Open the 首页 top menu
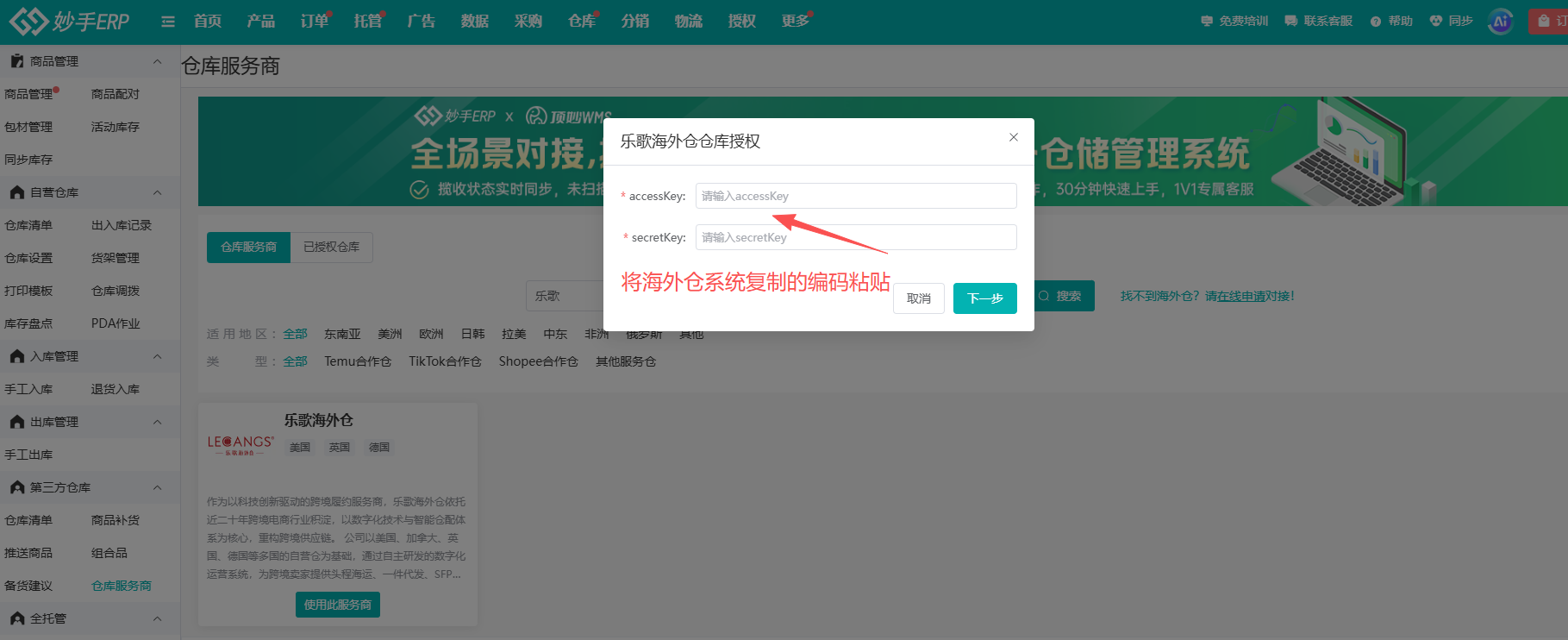This screenshot has height=640, width=1568. (x=208, y=22)
